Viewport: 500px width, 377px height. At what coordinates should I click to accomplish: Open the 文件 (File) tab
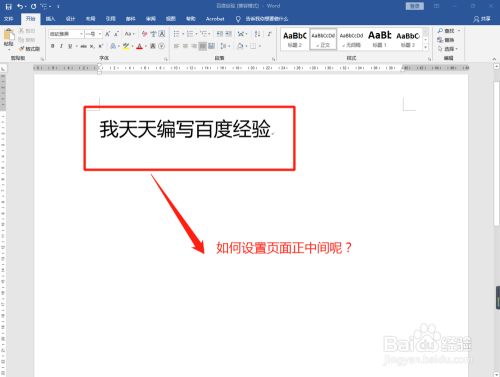9,19
